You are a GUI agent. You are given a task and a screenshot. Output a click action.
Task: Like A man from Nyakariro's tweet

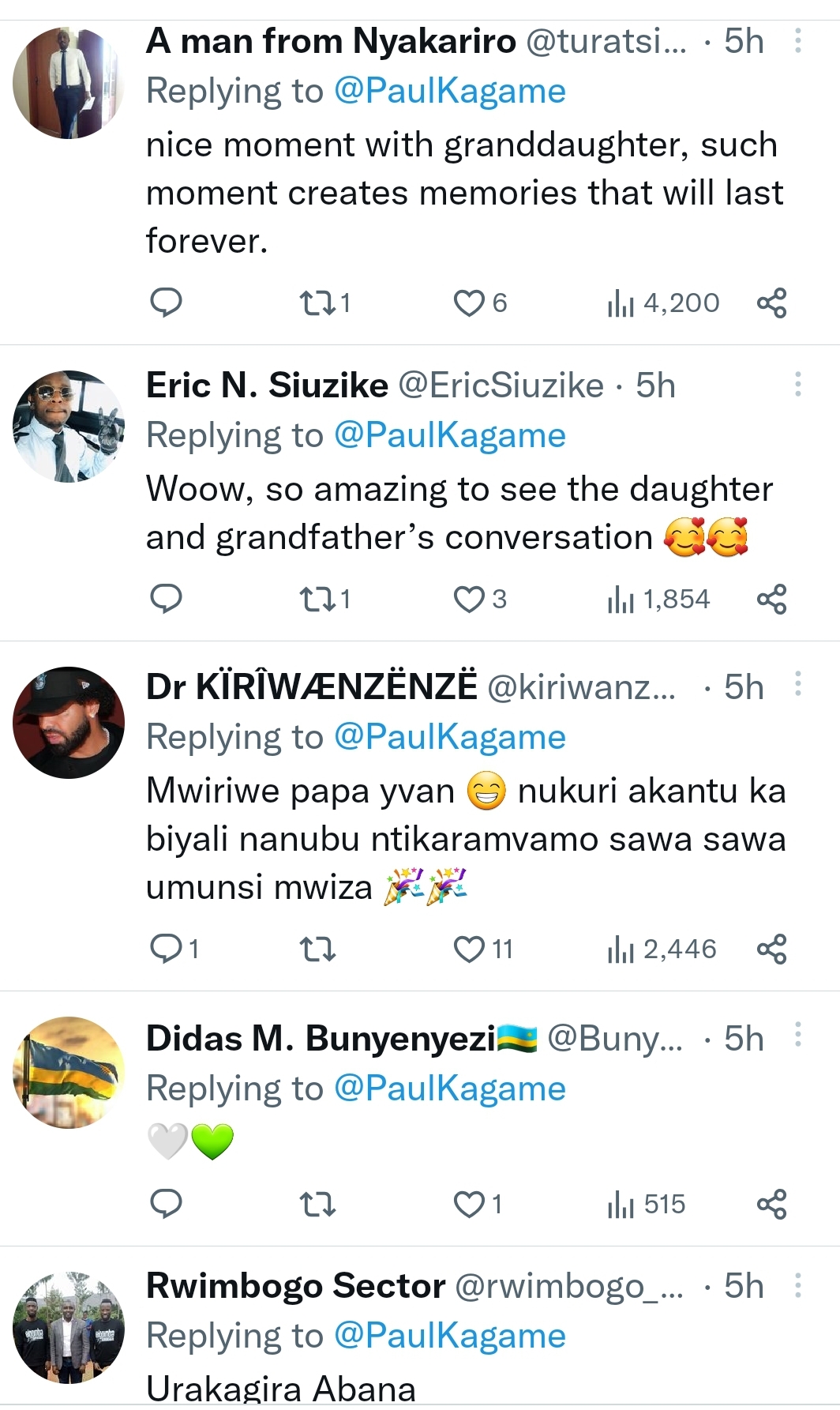pyautogui.click(x=469, y=303)
